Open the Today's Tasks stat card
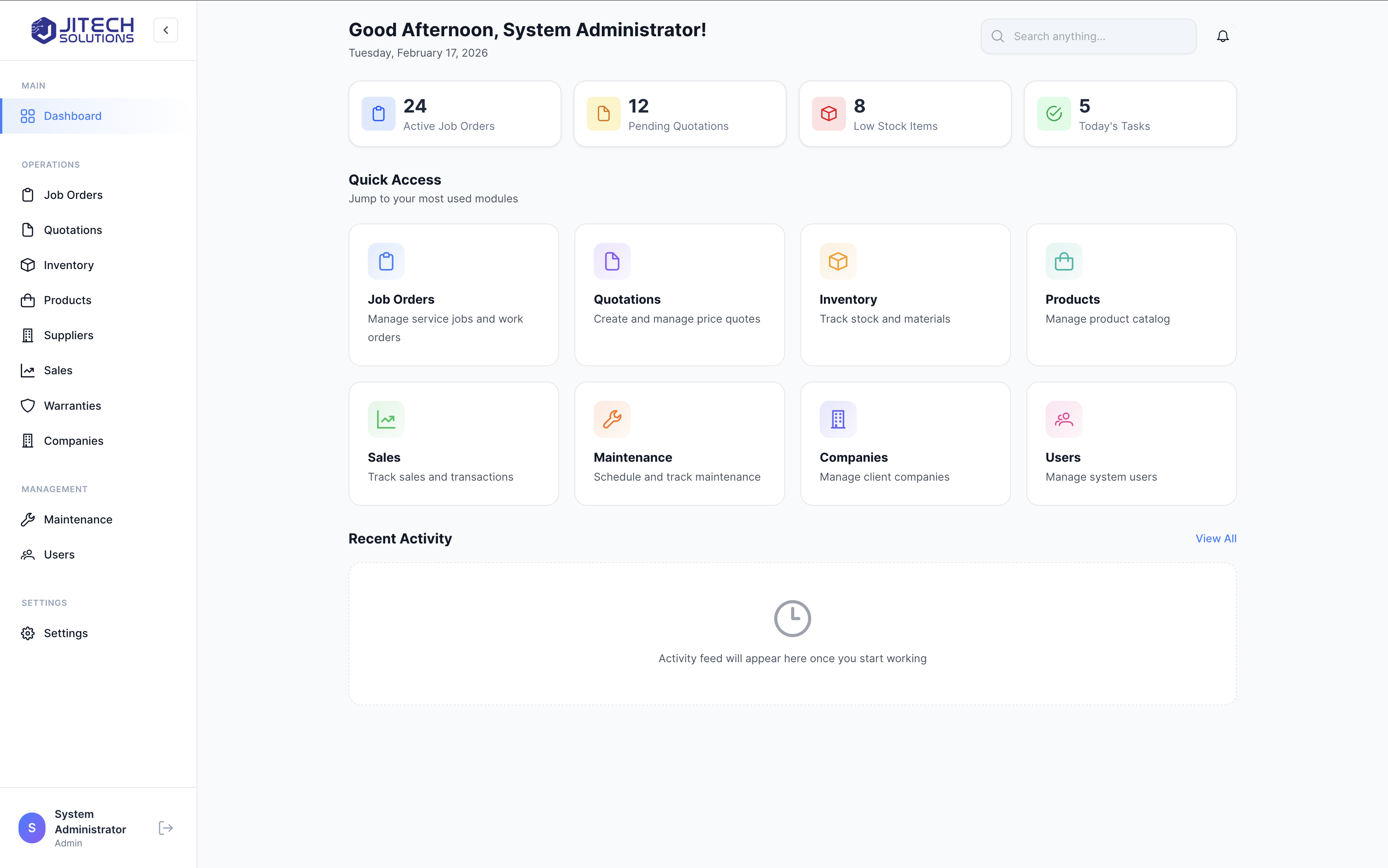Image resolution: width=1388 pixels, height=868 pixels. [x=1130, y=114]
